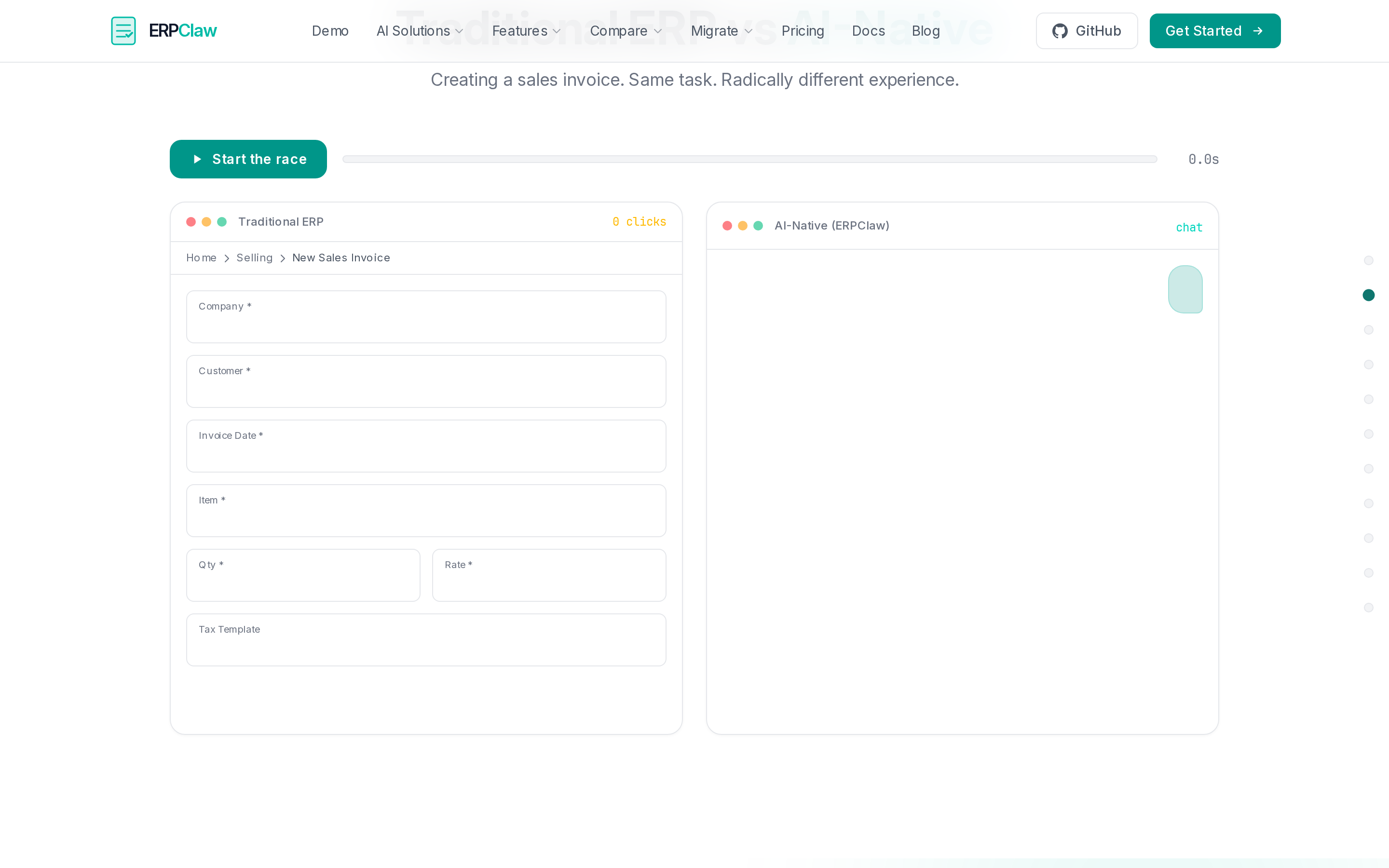Open the Pricing page
The width and height of the screenshot is (1389, 868).
coord(803,31)
